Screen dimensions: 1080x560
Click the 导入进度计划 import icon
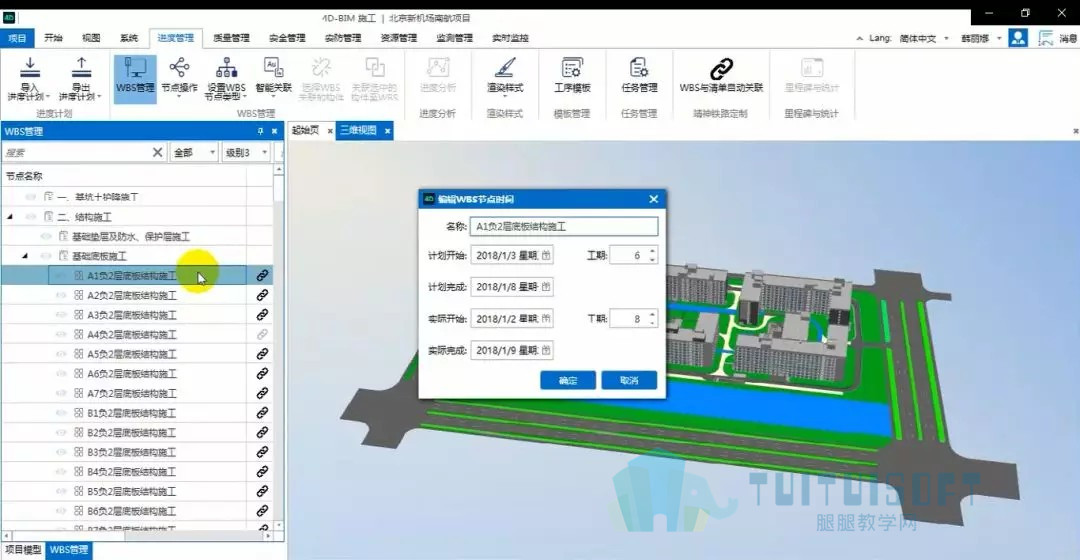pyautogui.click(x=29, y=68)
